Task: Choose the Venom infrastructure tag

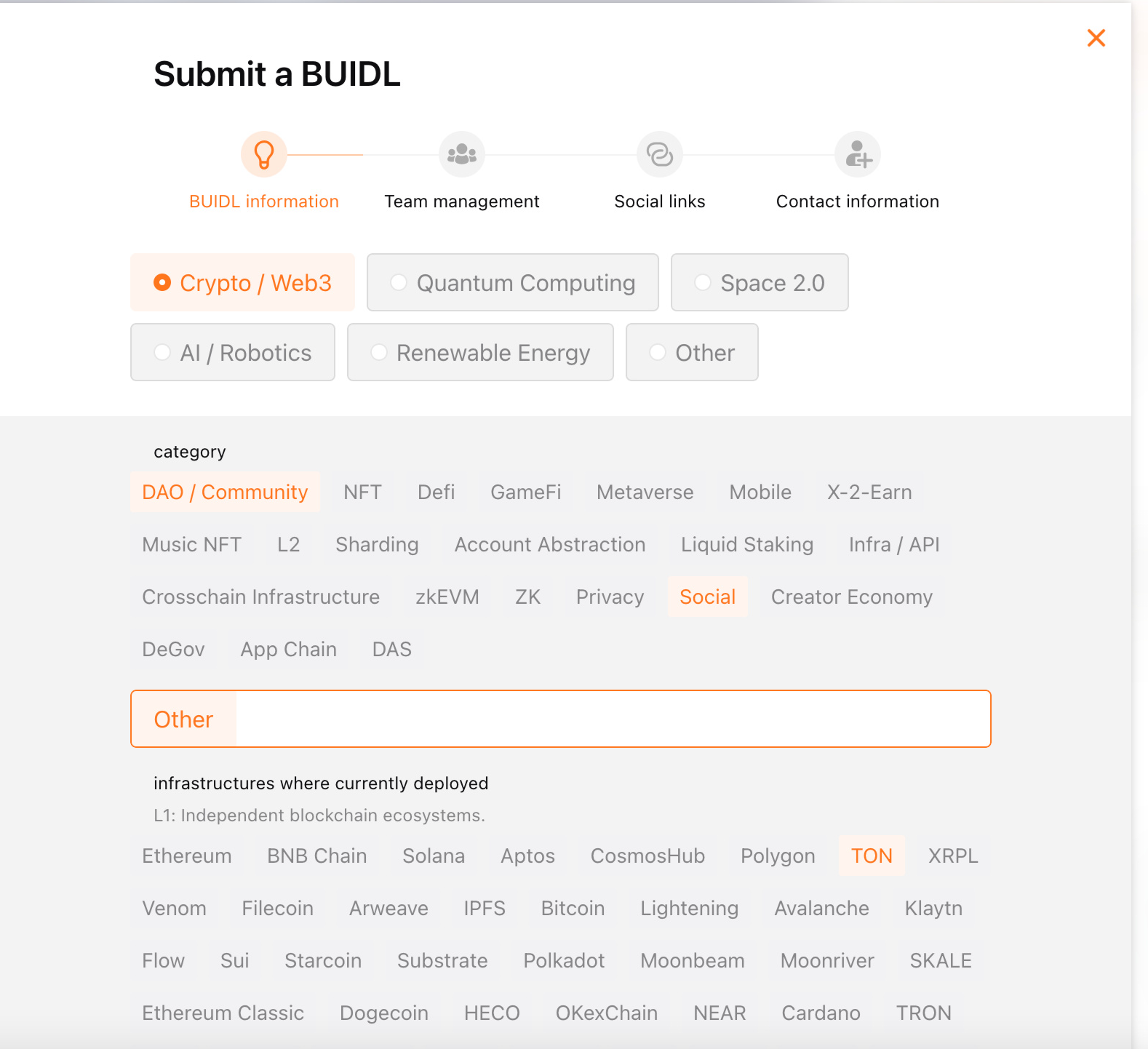Action: point(175,908)
